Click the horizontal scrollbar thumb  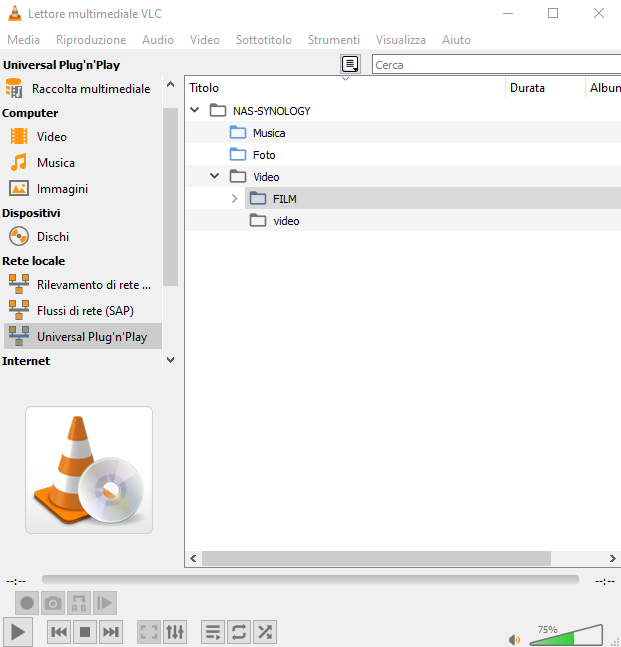[x=376, y=558]
